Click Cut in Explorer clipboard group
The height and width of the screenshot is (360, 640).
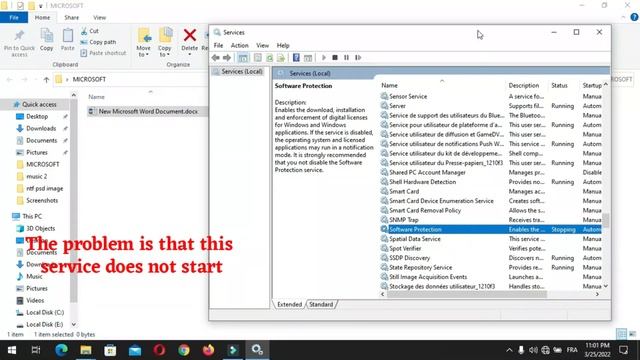click(x=90, y=31)
